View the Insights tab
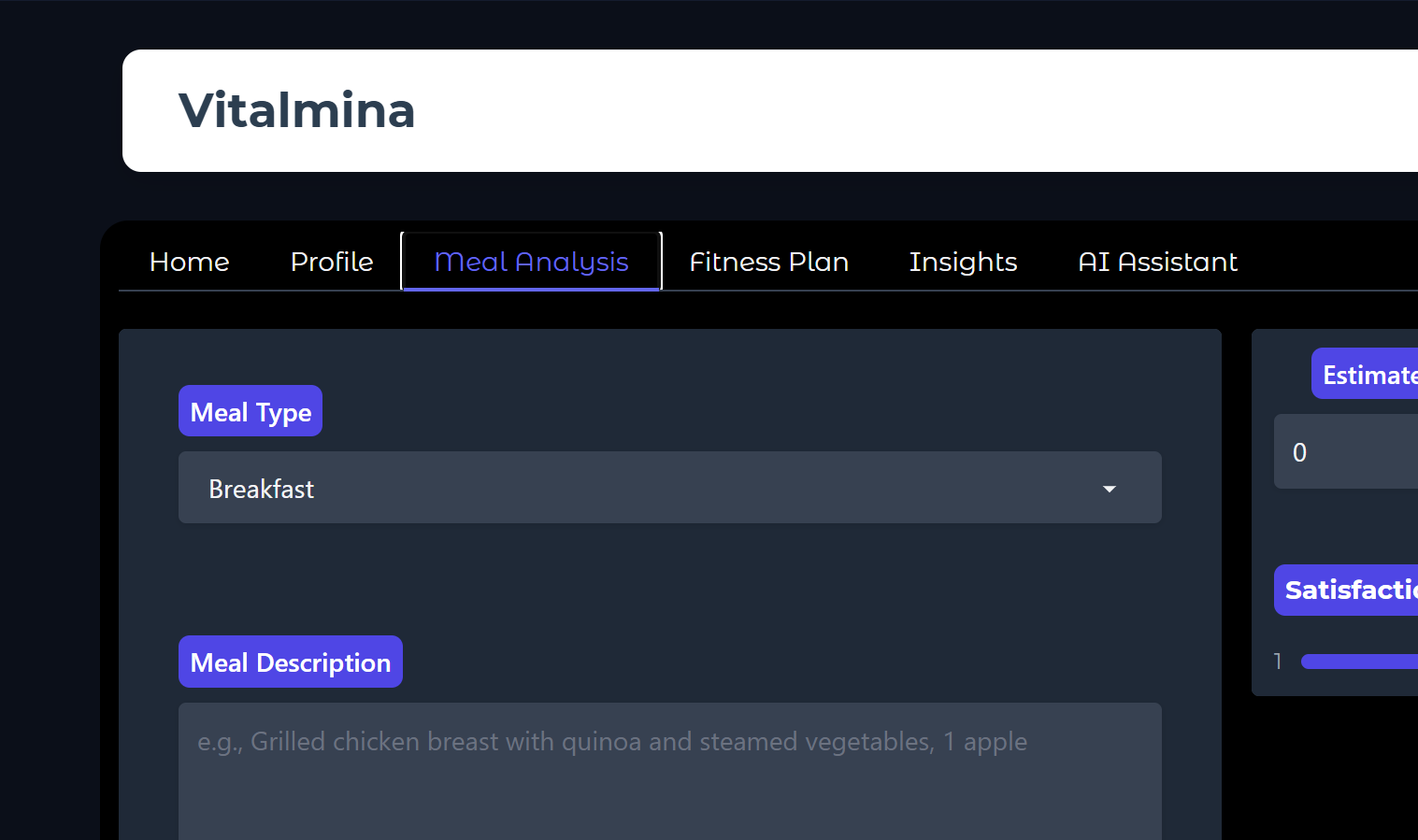1418x840 pixels. point(963,262)
